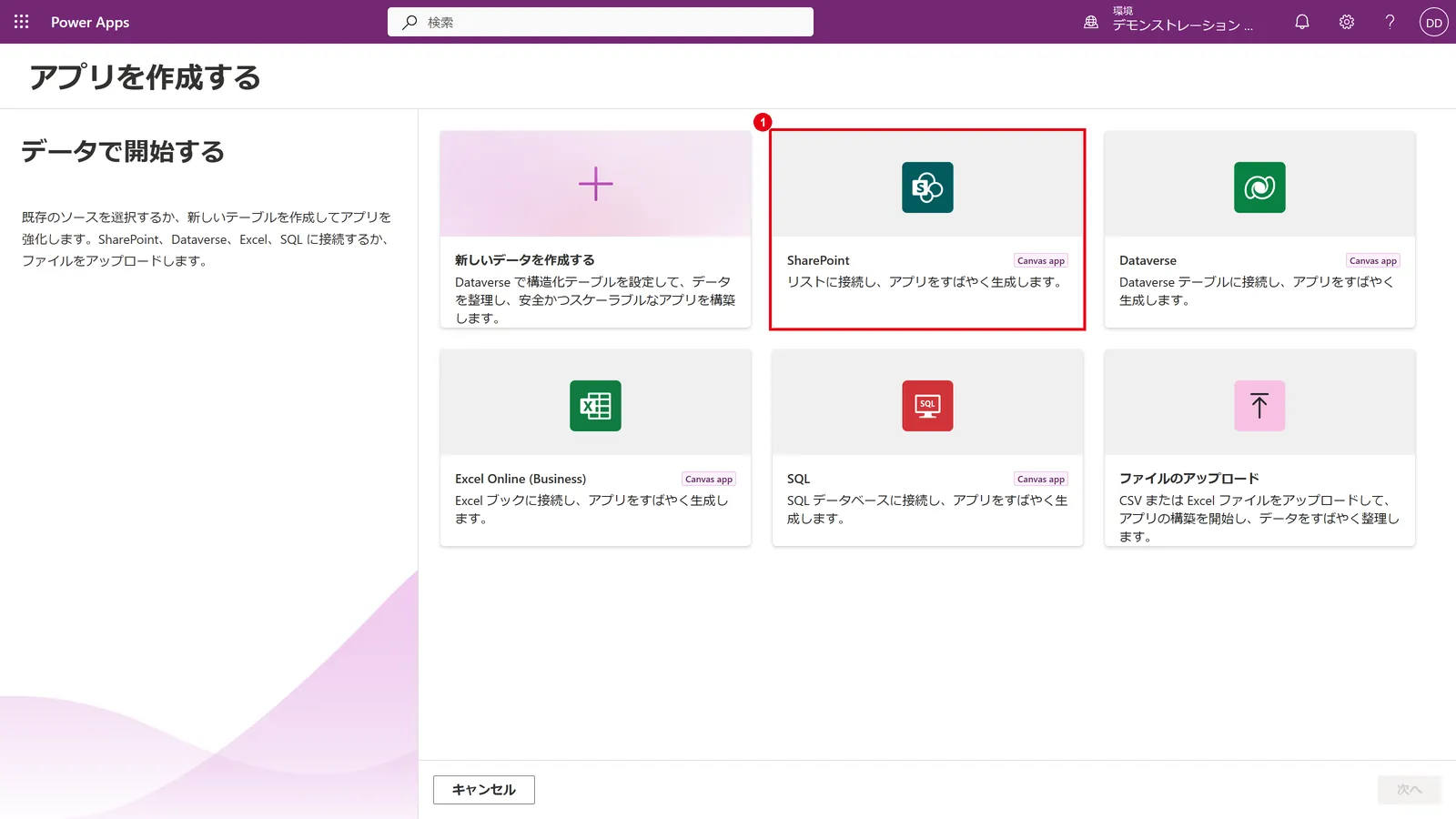Screen dimensions: 1456x819
Task: Click the magnifier icon in search bar
Action: [x=410, y=22]
